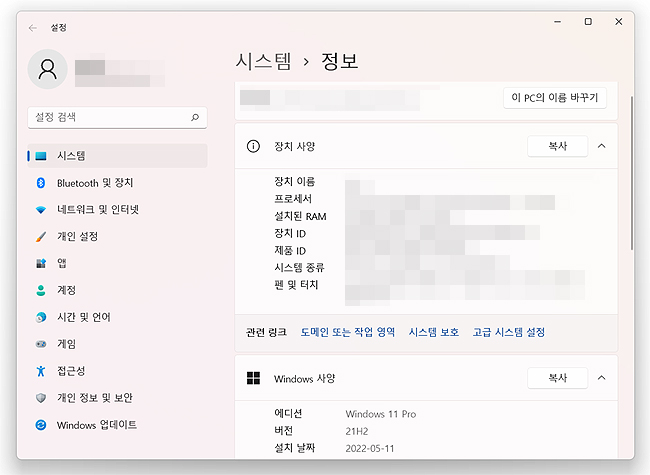Image resolution: width=650 pixels, height=475 pixels.
Task: Collapse the Windows 사양 section
Action: 601,378
